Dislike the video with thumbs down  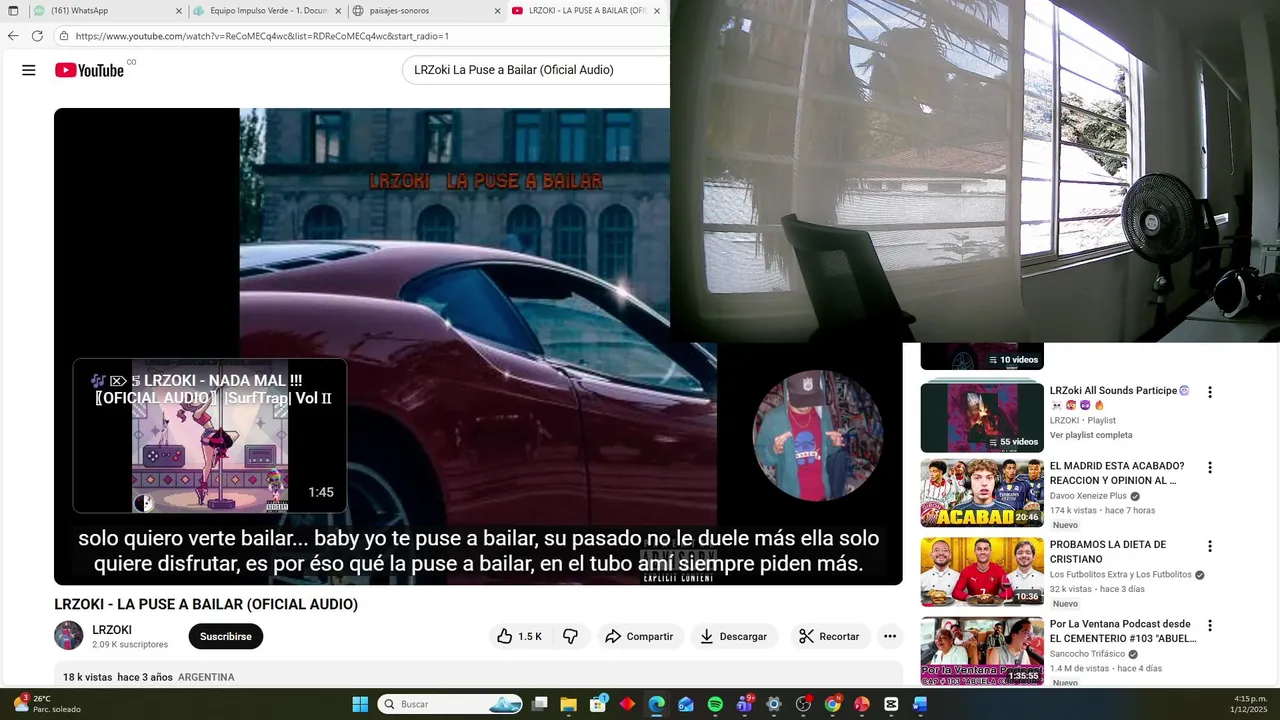coord(570,636)
